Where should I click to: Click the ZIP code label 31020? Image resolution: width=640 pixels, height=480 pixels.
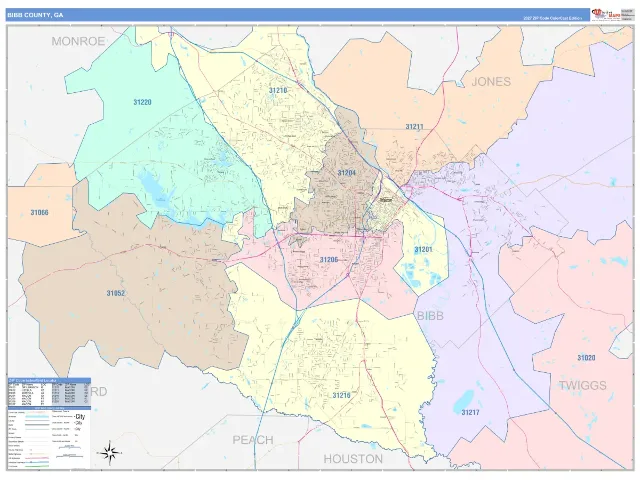[x=586, y=358]
